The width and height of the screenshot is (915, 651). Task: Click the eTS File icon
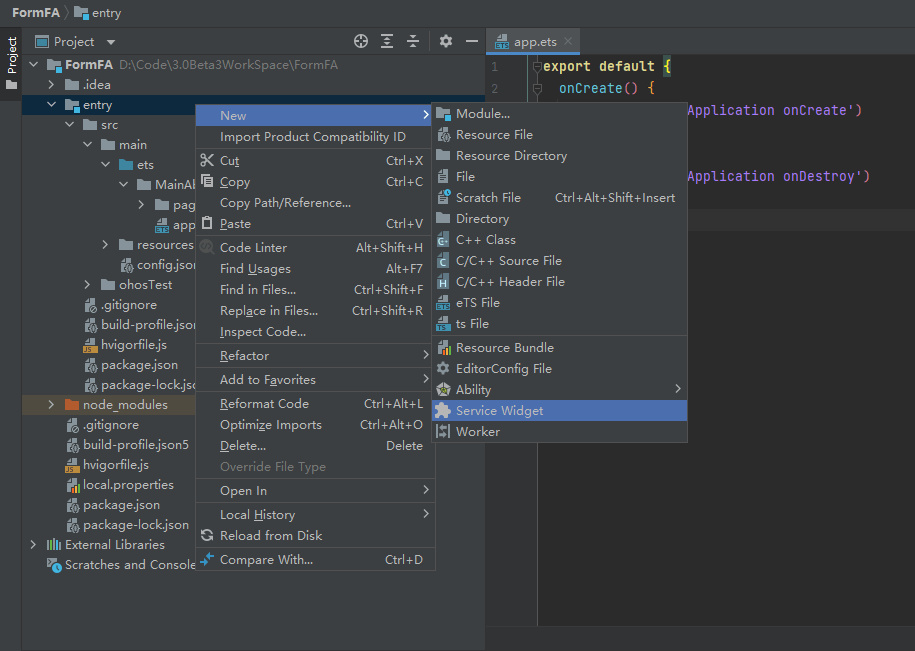pos(443,303)
